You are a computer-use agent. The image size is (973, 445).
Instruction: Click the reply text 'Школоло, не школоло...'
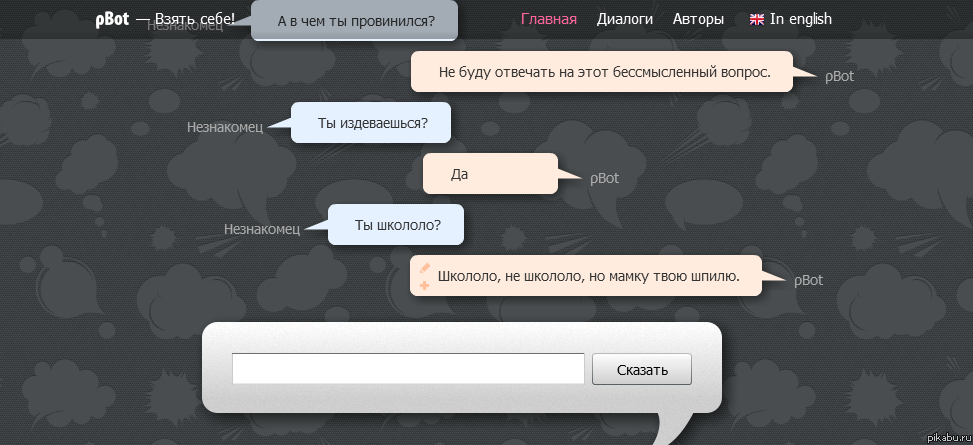point(589,276)
